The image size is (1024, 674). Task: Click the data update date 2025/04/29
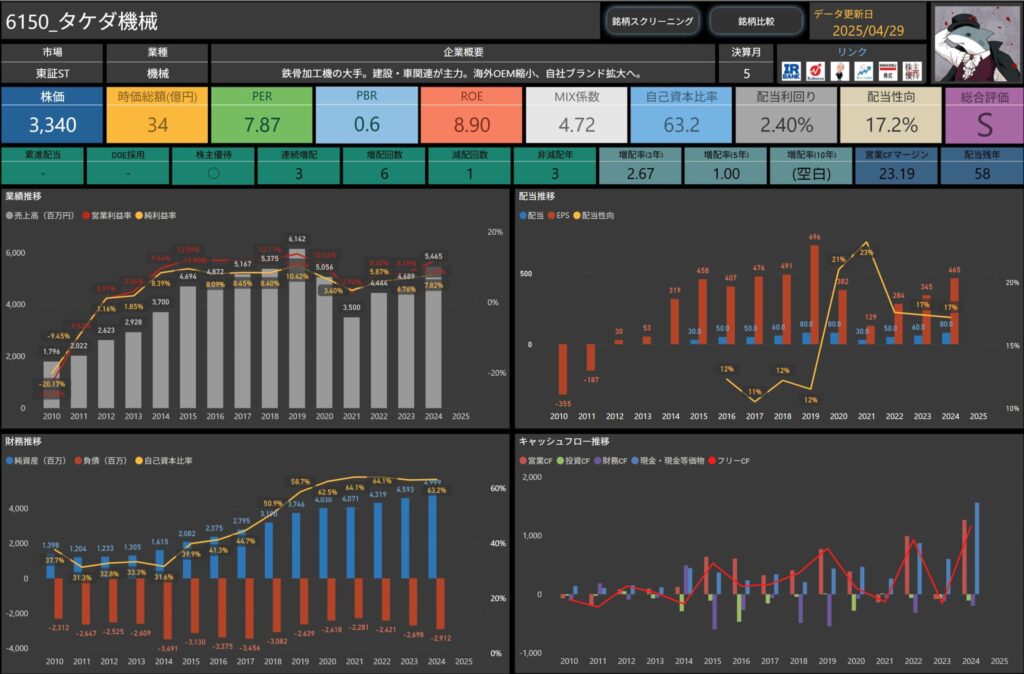868,31
